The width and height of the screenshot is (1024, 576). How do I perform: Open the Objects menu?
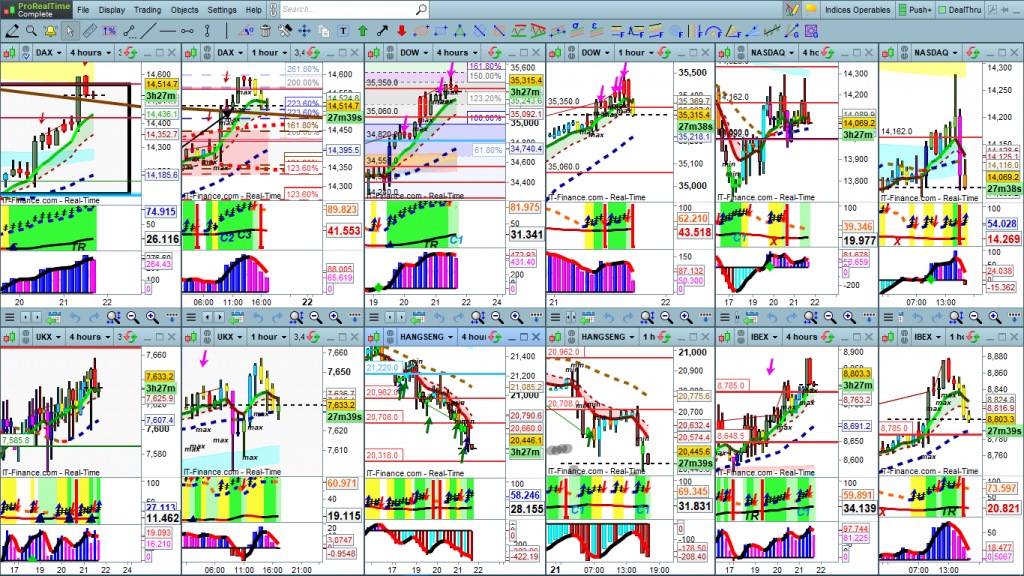pos(184,9)
